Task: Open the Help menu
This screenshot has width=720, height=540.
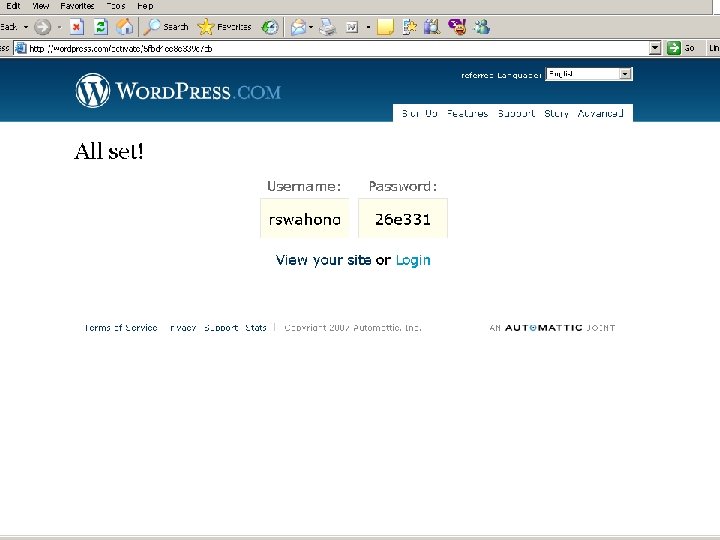Action: point(145,6)
